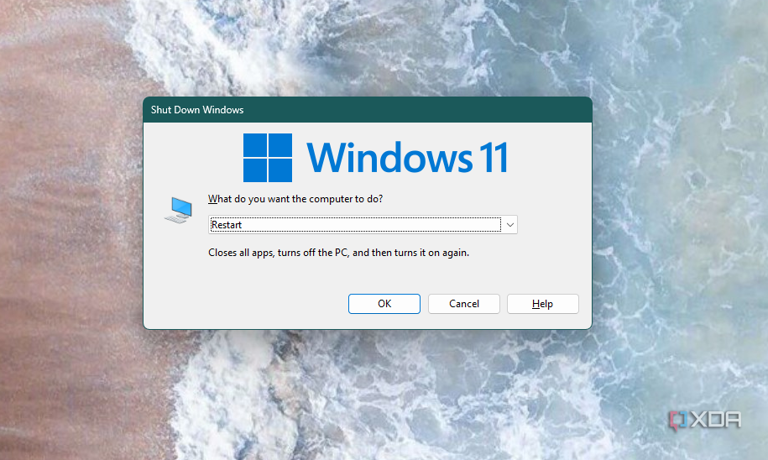Expand the shutdown options dropdown arrow

(510, 225)
